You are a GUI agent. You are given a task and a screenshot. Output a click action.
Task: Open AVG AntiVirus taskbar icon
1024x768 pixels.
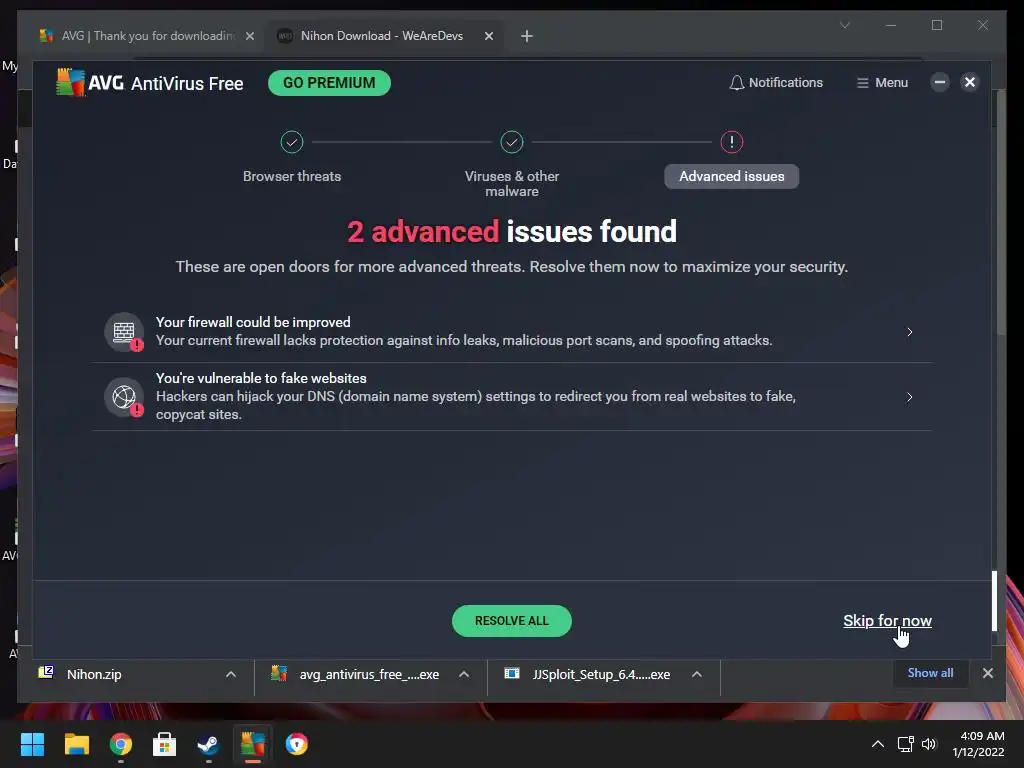253,744
